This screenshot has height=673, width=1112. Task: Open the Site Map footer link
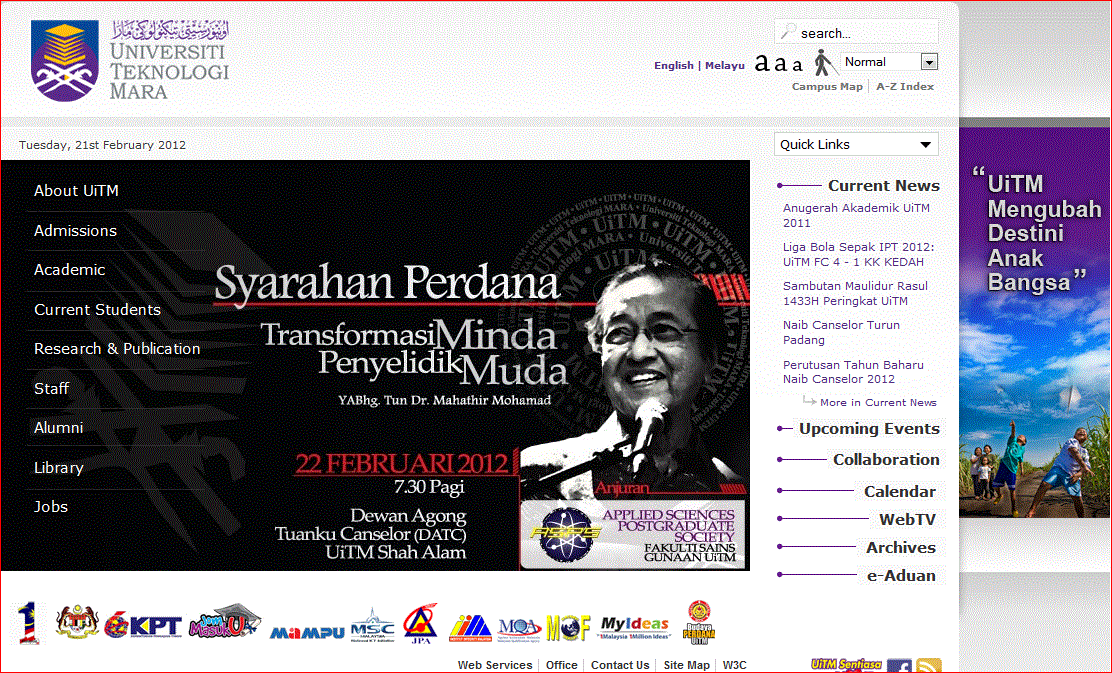(686, 665)
